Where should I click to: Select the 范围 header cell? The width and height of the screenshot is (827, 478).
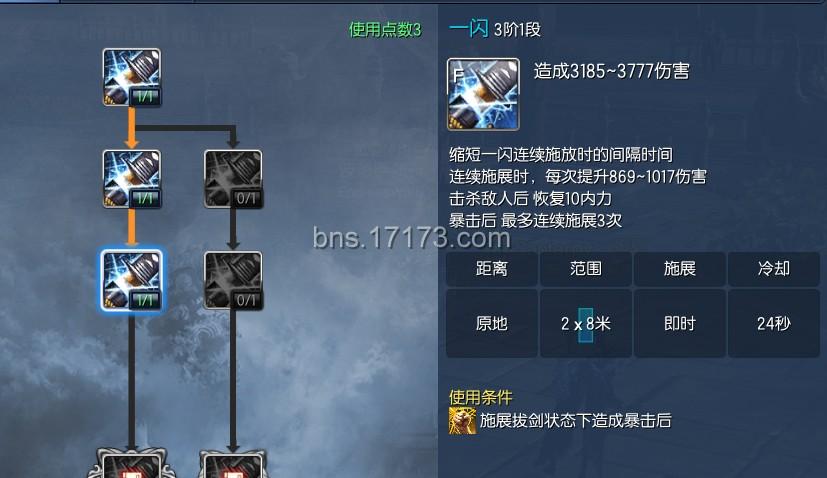(x=586, y=269)
